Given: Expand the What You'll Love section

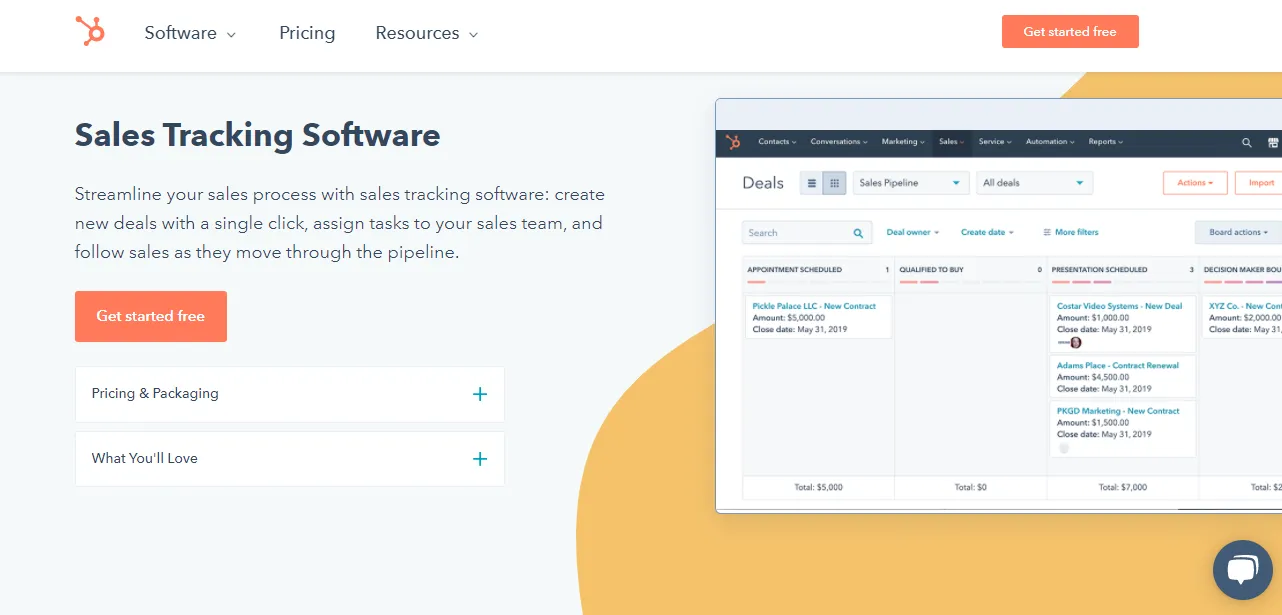Looking at the screenshot, I should pyautogui.click(x=290, y=459).
